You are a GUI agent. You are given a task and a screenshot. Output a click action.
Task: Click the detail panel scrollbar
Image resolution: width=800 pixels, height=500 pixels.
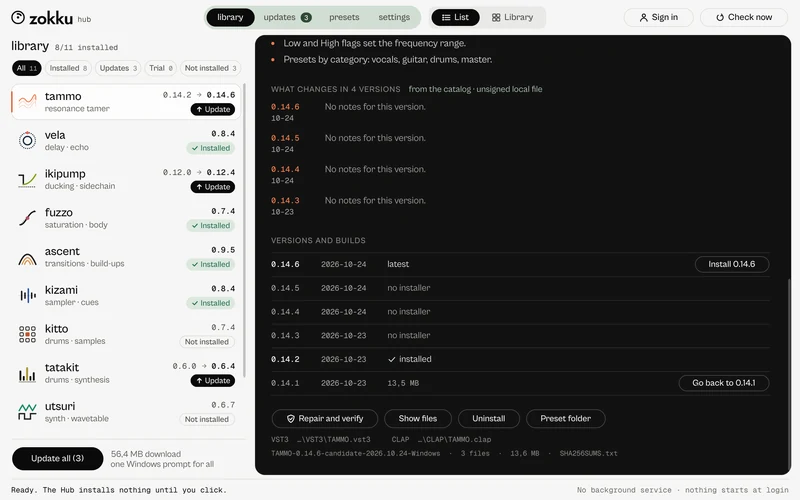click(788, 372)
